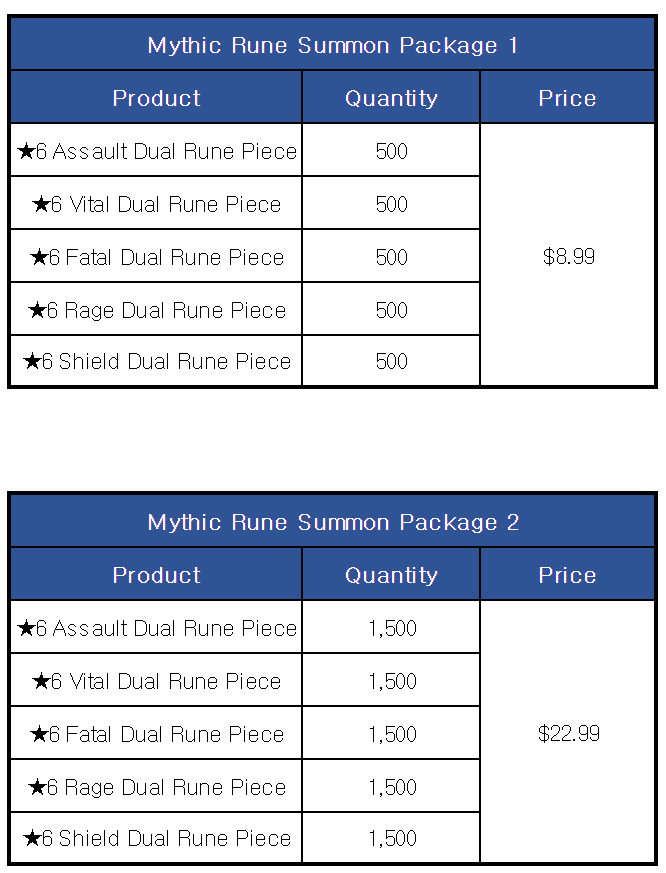Click star icon beside Assault Dual Rune in Package 1

[x=26, y=151]
